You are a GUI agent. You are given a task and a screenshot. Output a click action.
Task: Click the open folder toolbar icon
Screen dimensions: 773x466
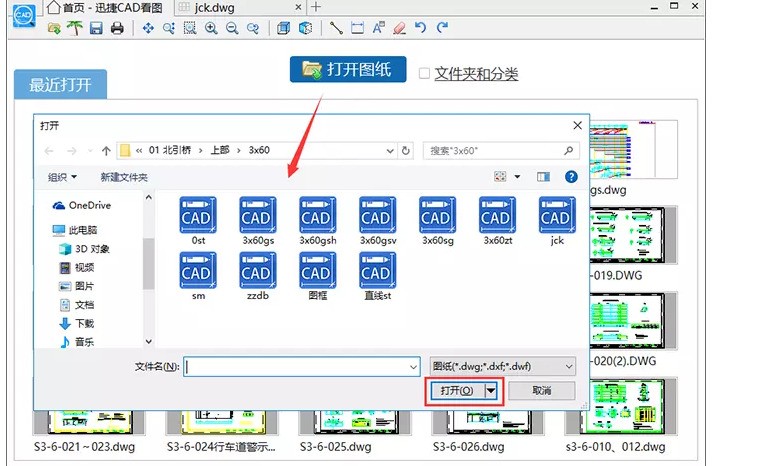(54, 28)
